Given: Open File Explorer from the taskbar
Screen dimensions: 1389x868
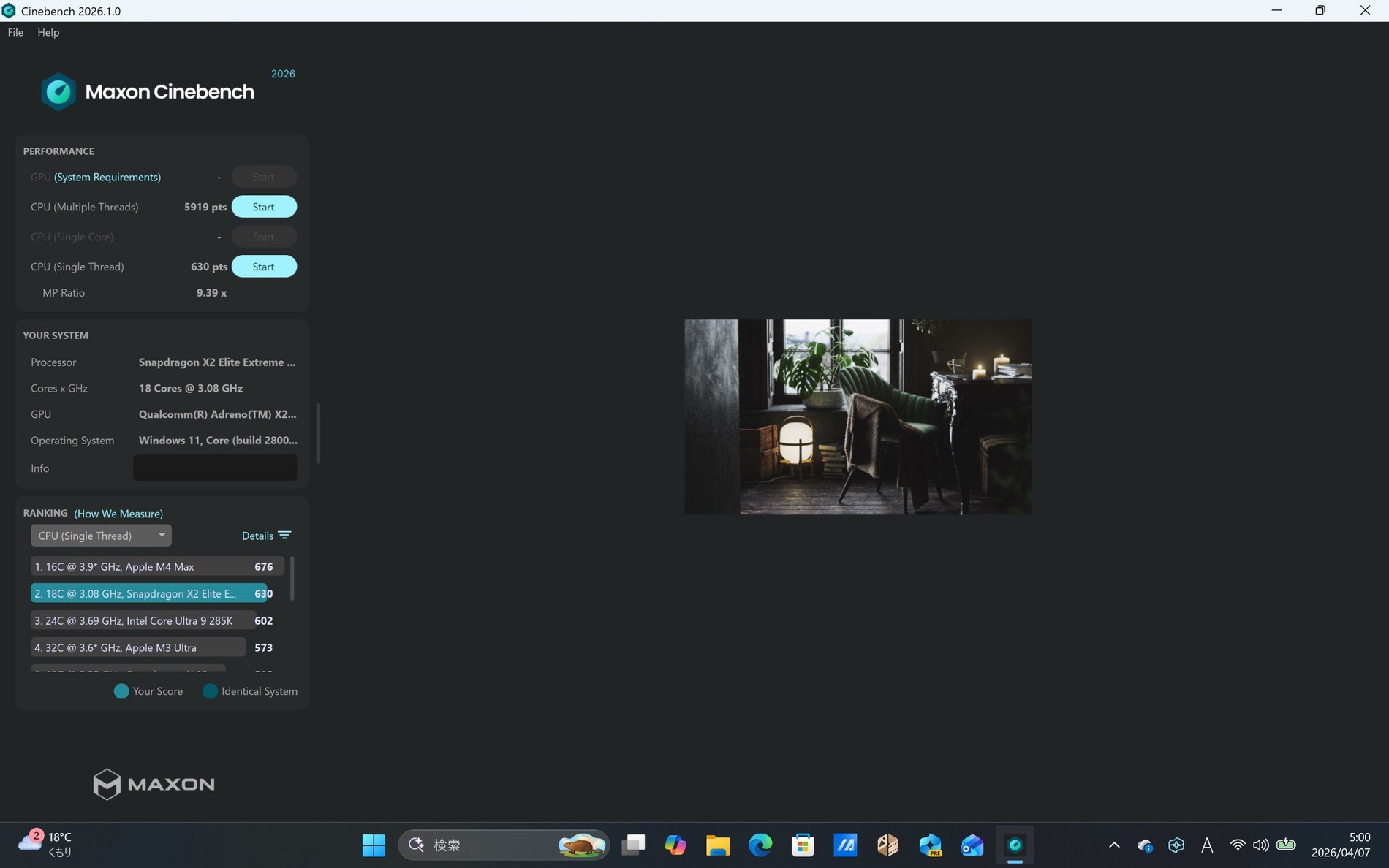Looking at the screenshot, I should coord(717,845).
